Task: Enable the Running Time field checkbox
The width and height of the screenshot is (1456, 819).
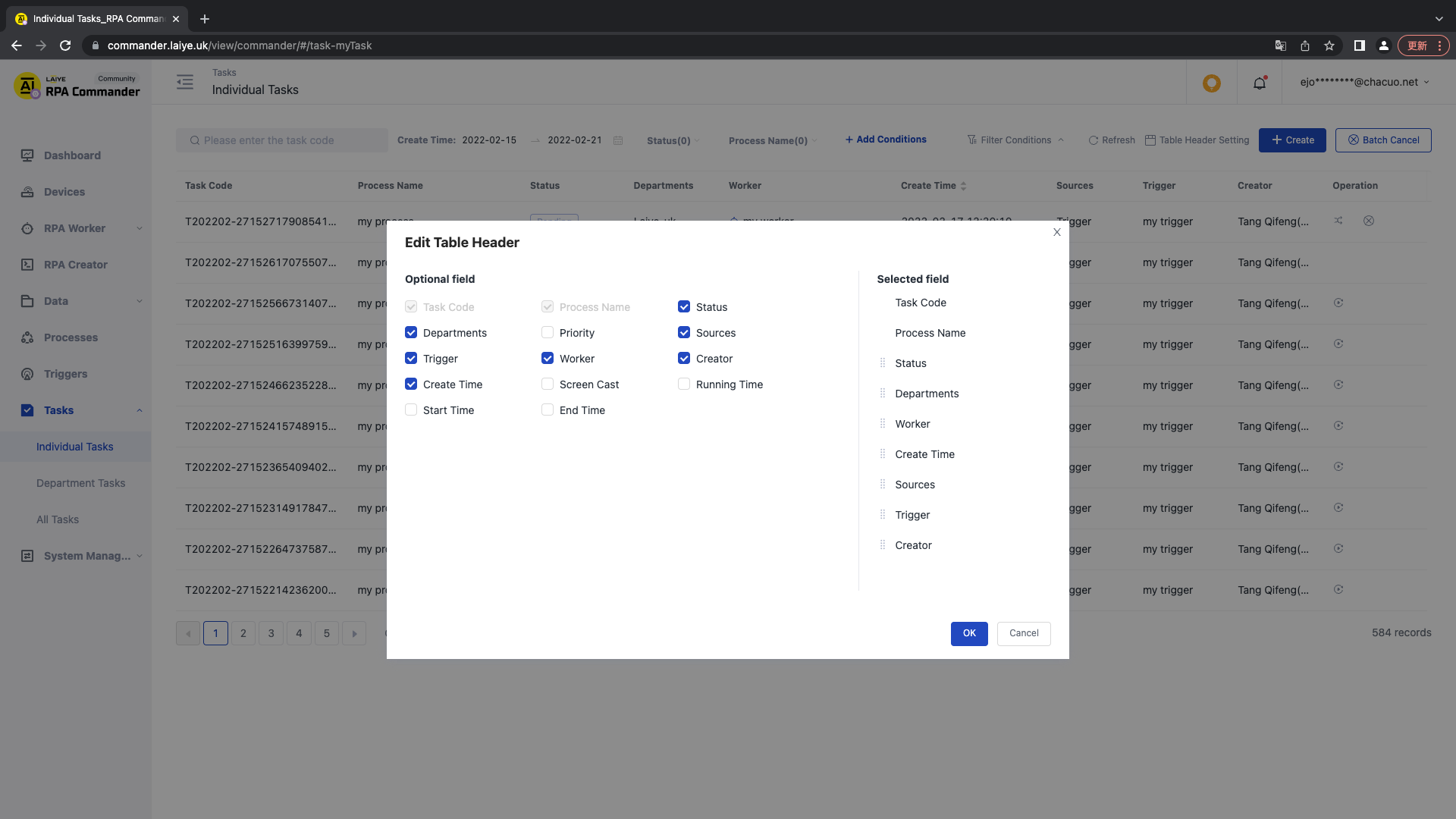Action: 684,384
